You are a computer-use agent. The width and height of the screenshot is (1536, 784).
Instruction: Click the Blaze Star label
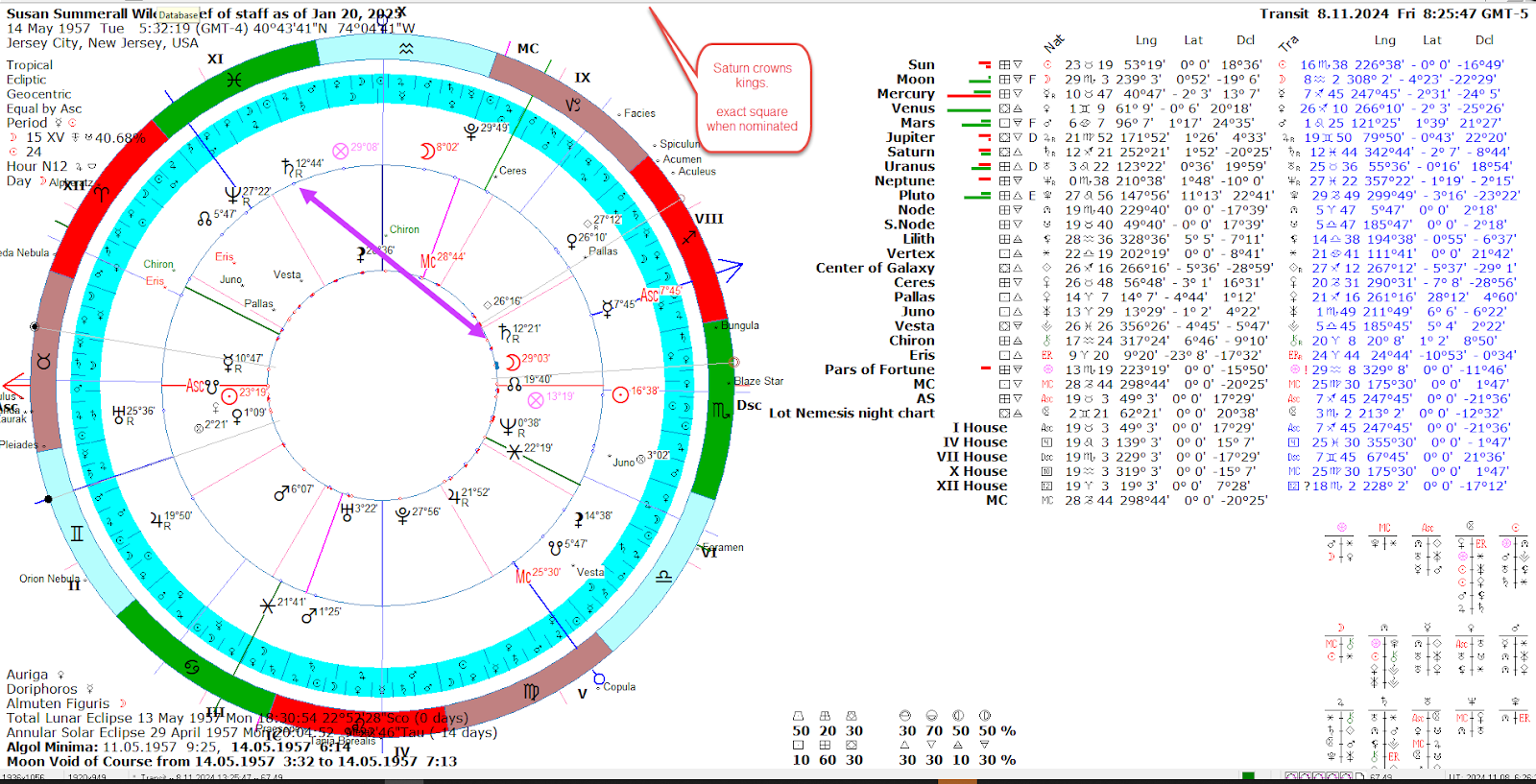[758, 381]
